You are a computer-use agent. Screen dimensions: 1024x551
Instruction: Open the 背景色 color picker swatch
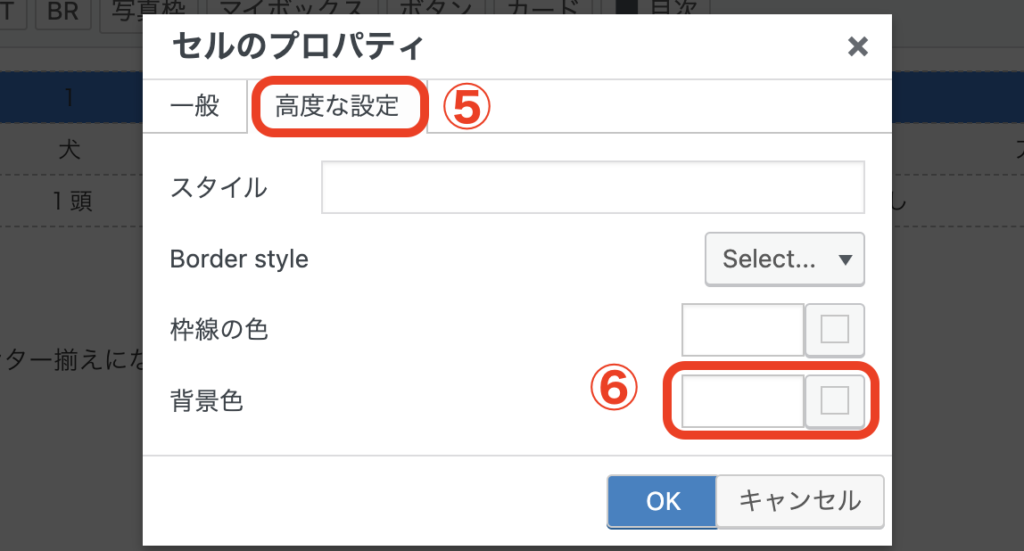pos(835,401)
